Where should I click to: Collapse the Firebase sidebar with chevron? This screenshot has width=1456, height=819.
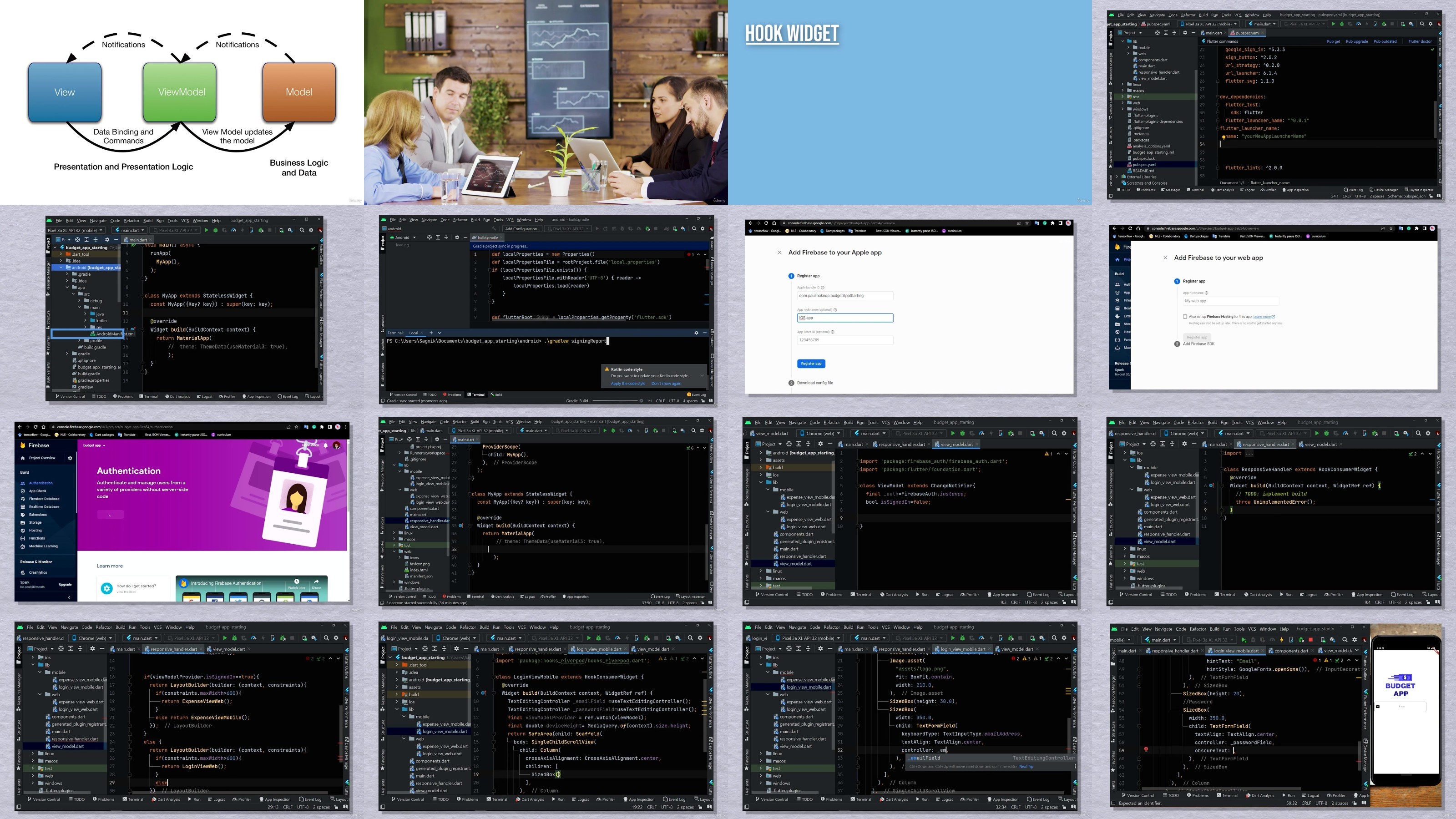[x=69, y=597]
